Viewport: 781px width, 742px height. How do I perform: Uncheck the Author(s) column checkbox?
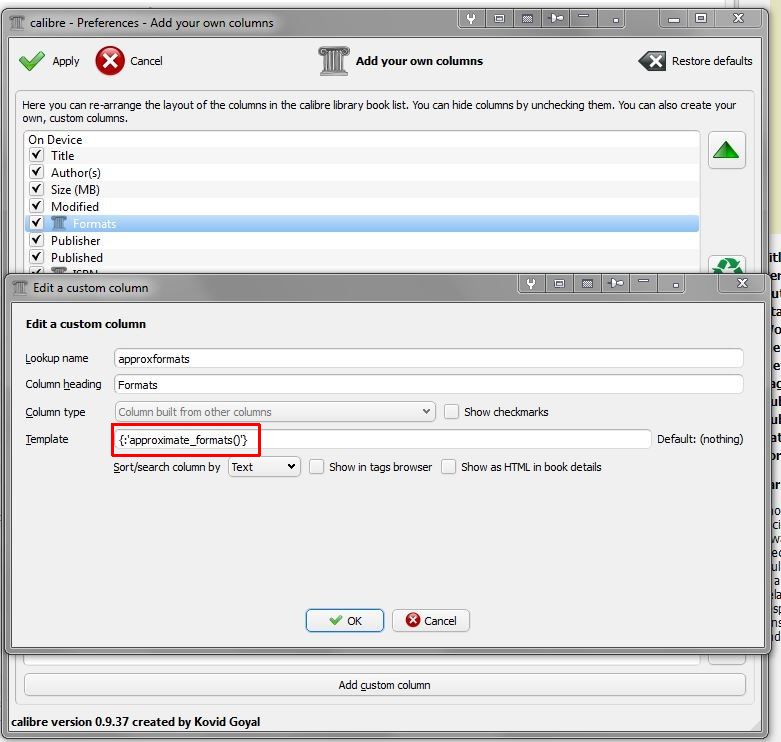[x=36, y=172]
